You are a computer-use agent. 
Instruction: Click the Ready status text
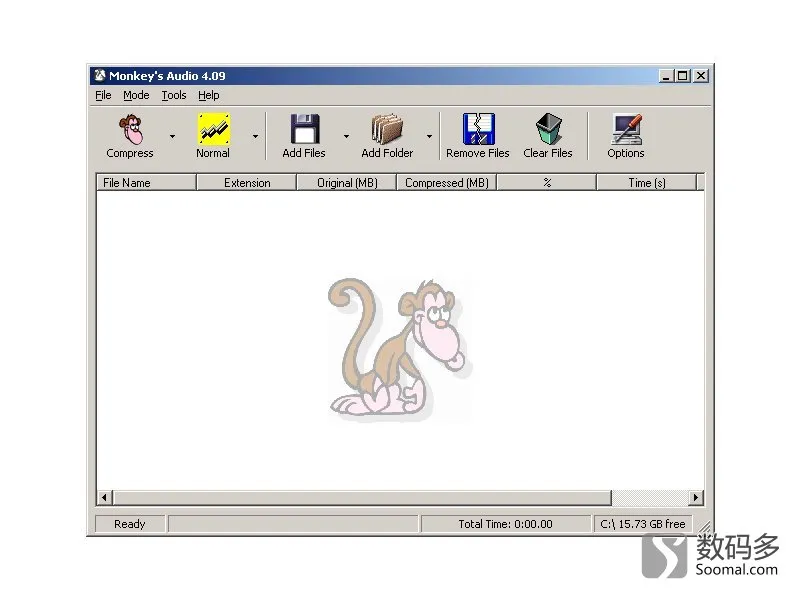point(130,524)
